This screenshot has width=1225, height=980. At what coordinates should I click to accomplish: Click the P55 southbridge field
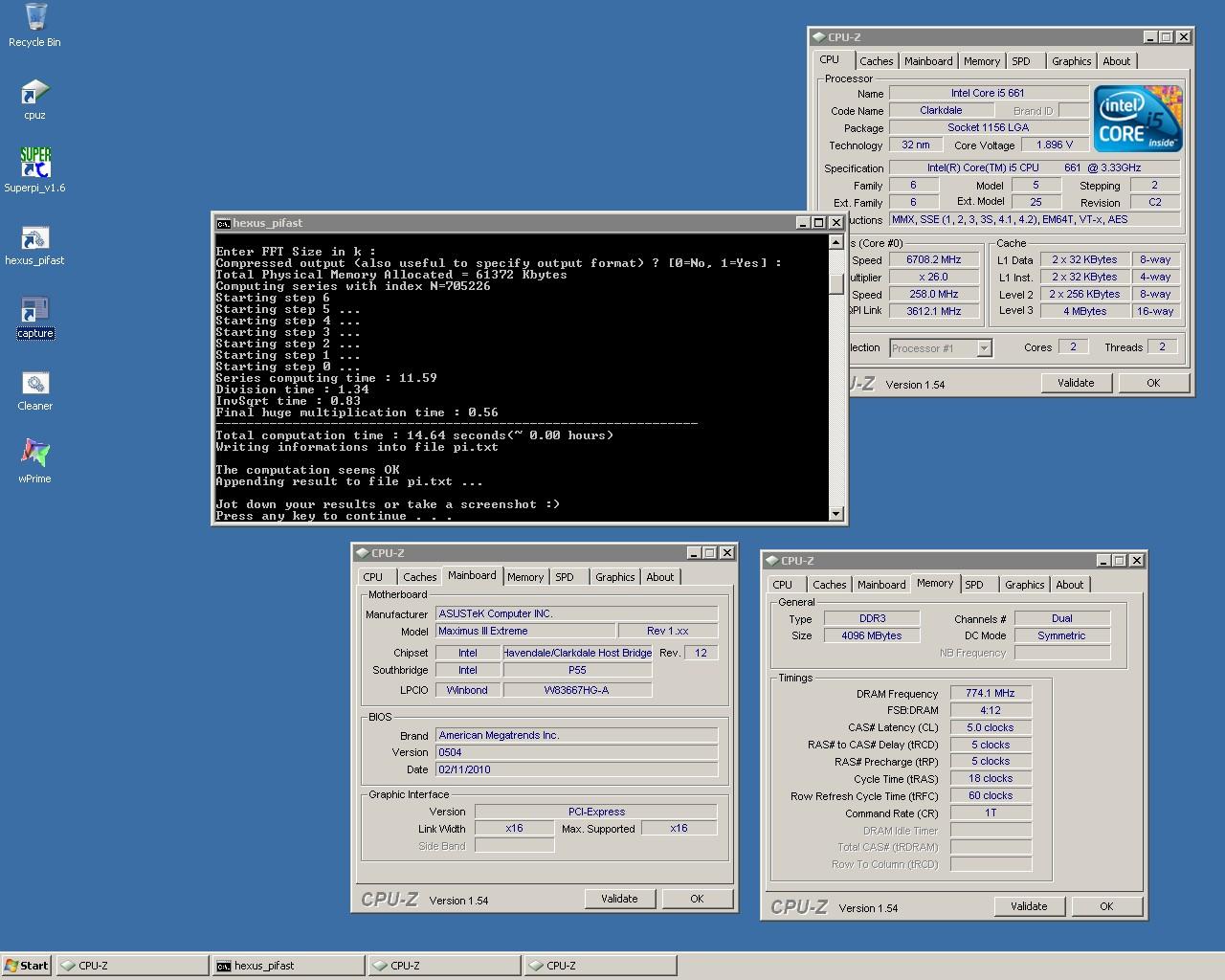577,670
